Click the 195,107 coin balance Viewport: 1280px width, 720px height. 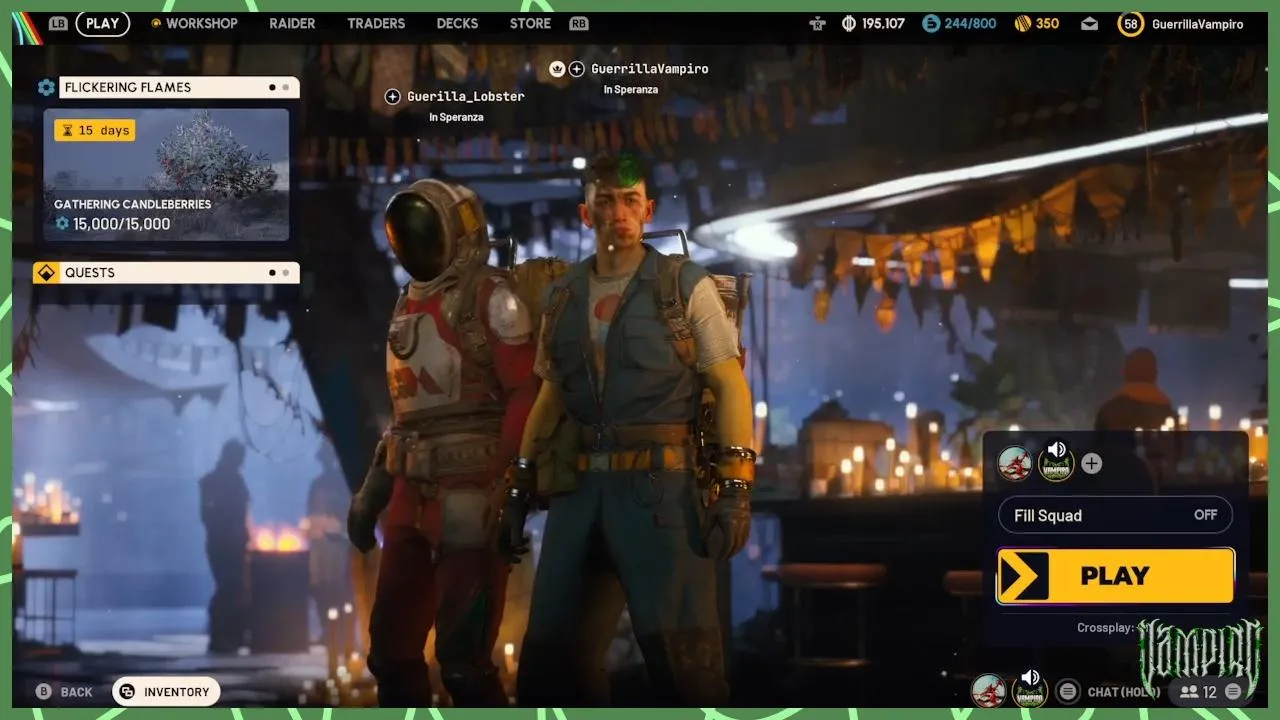883,23
